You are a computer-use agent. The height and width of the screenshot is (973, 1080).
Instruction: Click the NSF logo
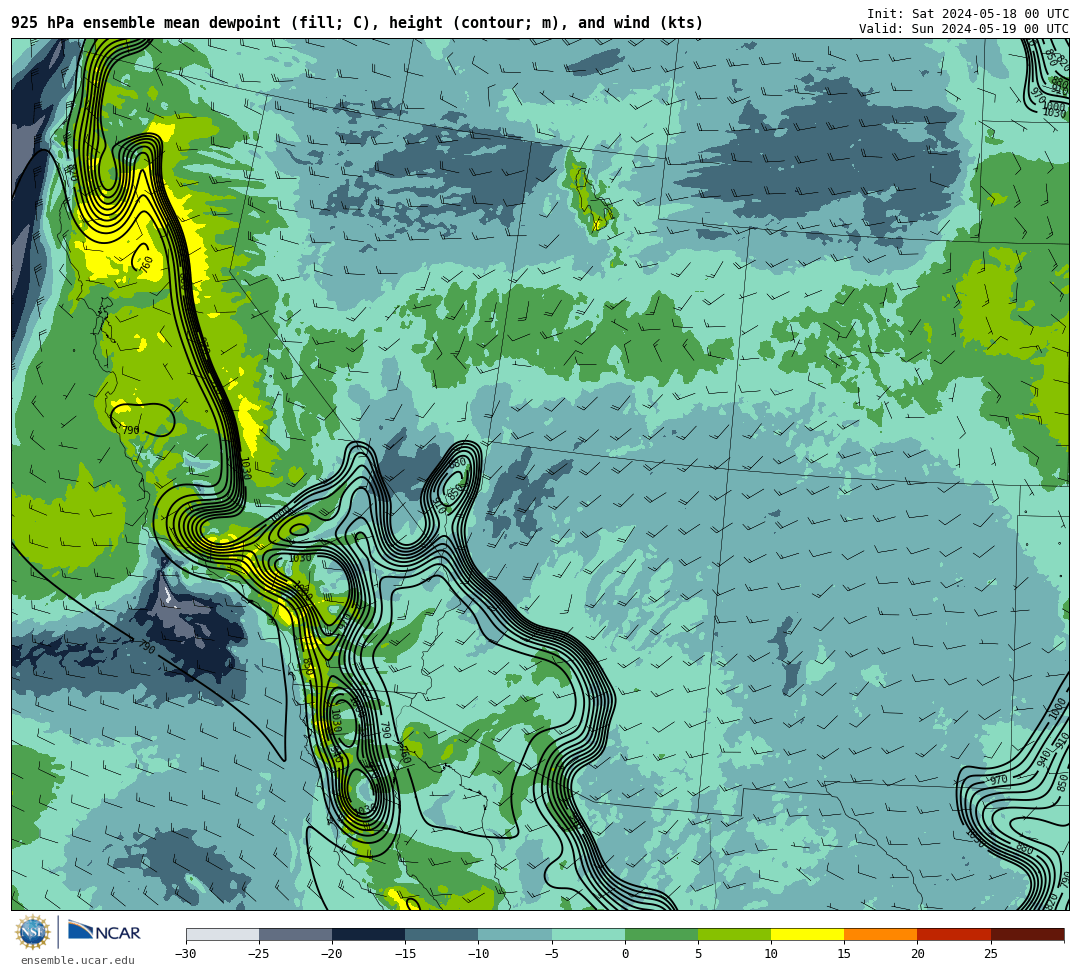click(33, 932)
